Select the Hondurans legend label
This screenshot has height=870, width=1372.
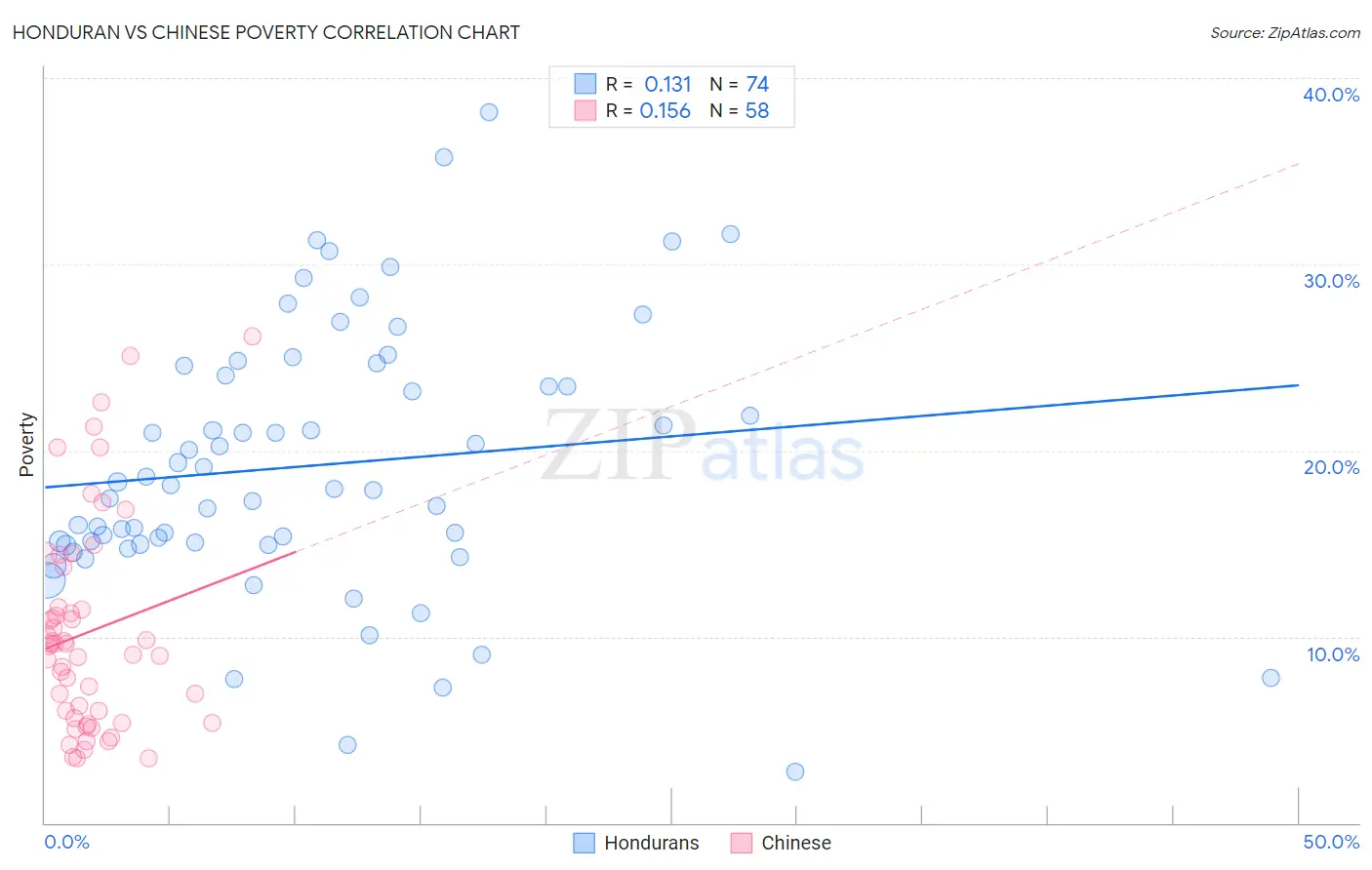pyautogui.click(x=652, y=843)
